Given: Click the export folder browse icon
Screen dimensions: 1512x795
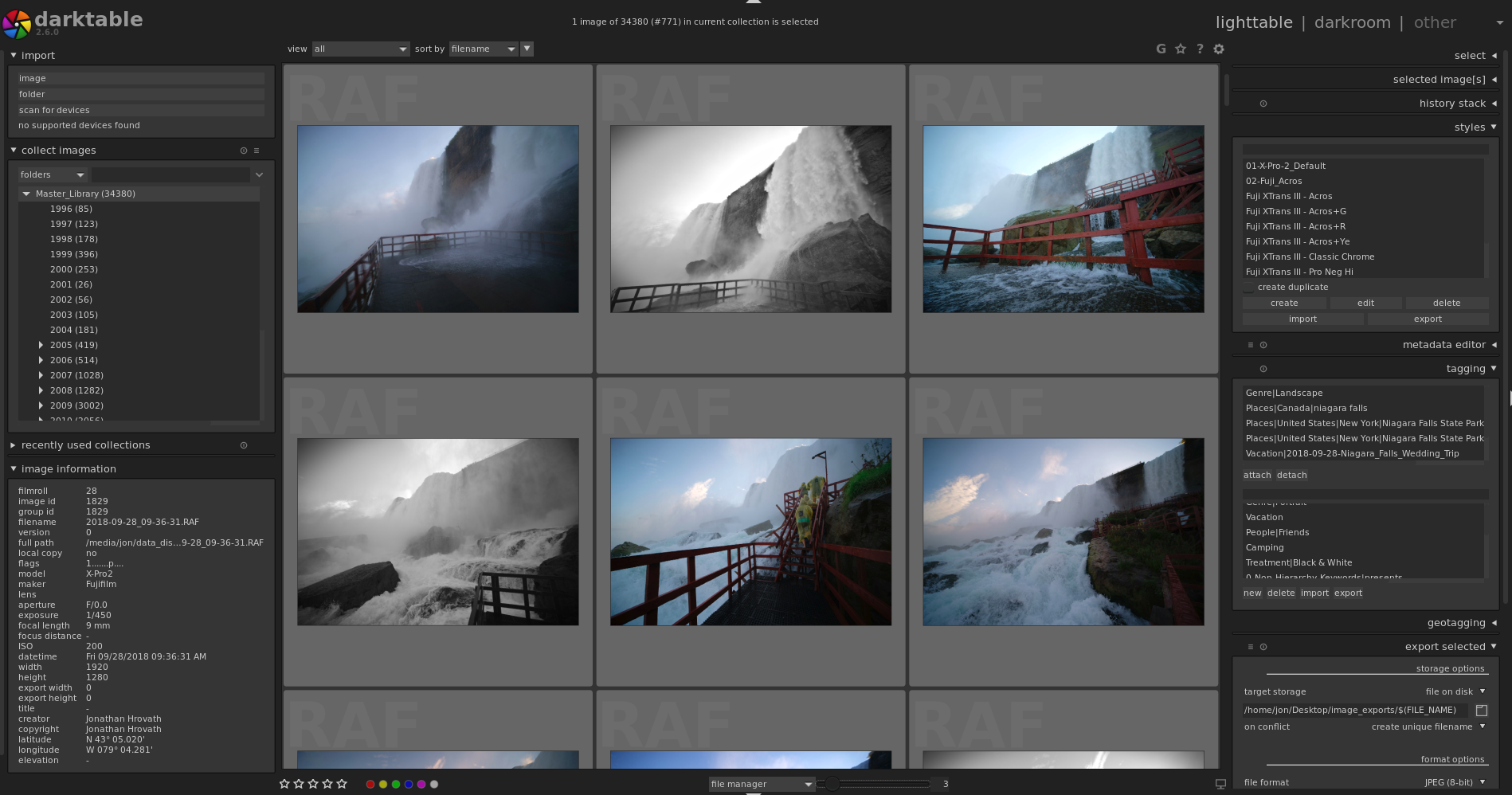Looking at the screenshot, I should click(x=1482, y=710).
